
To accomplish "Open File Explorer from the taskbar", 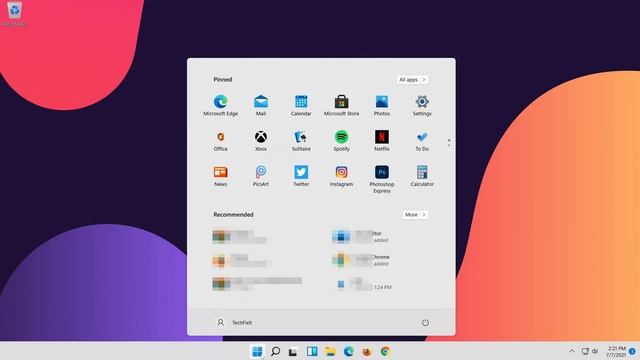I will (330, 351).
